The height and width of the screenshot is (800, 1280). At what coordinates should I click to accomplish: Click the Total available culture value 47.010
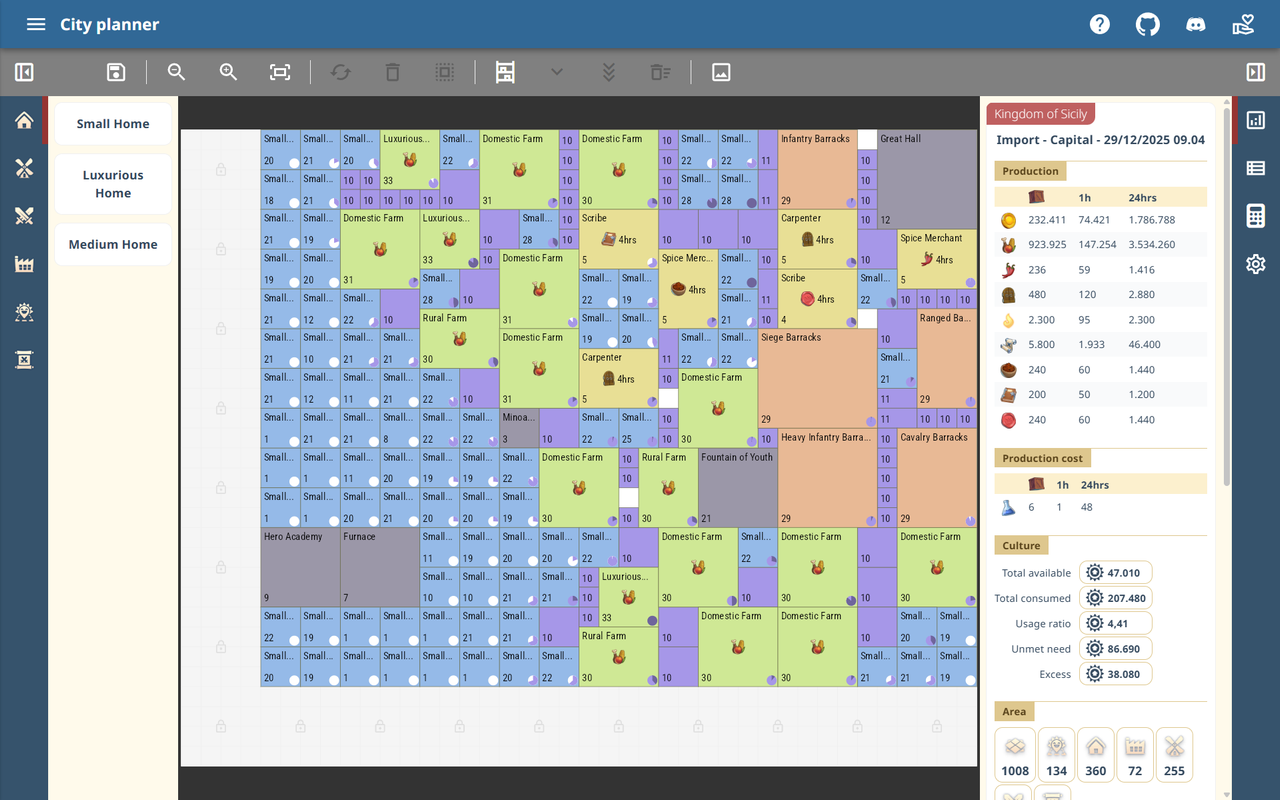pos(1115,573)
